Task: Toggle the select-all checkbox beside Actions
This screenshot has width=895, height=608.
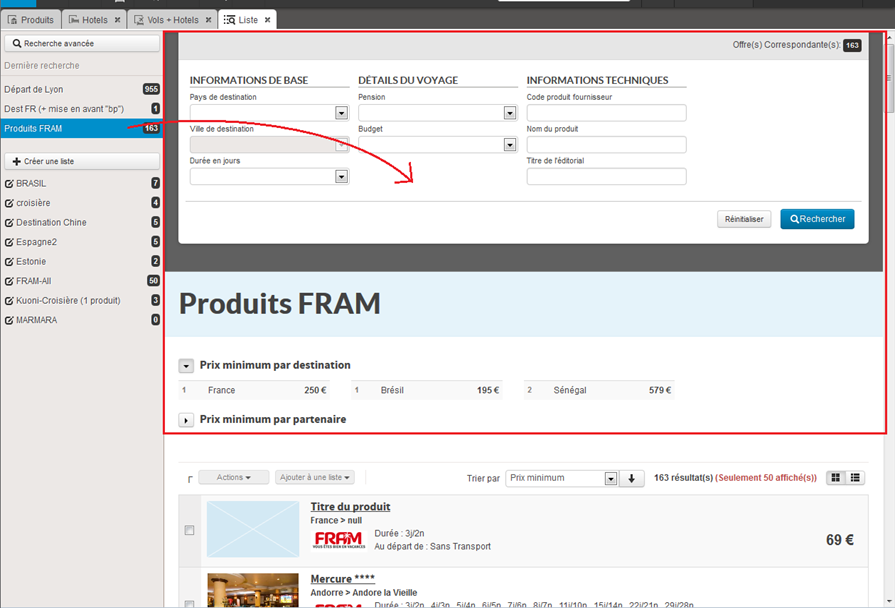Action: (x=190, y=480)
